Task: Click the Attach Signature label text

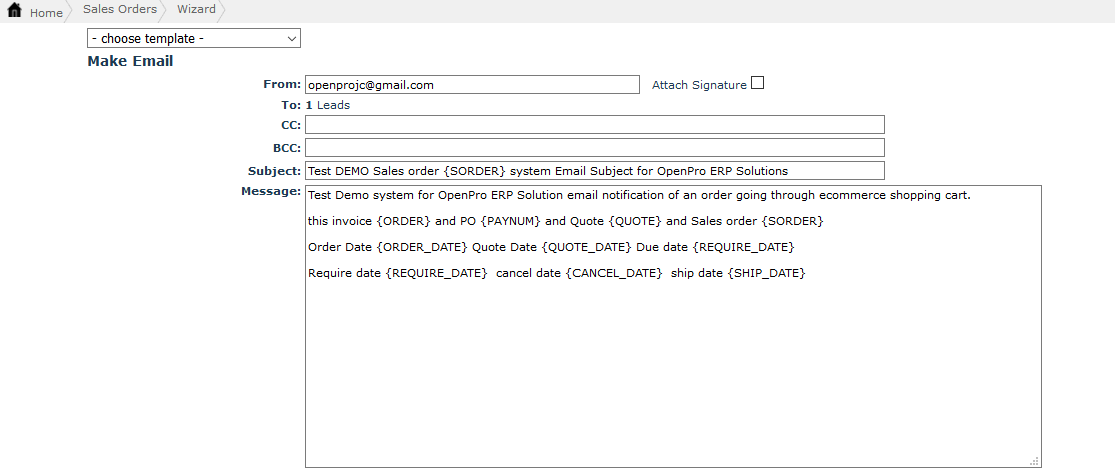Action: [699, 86]
